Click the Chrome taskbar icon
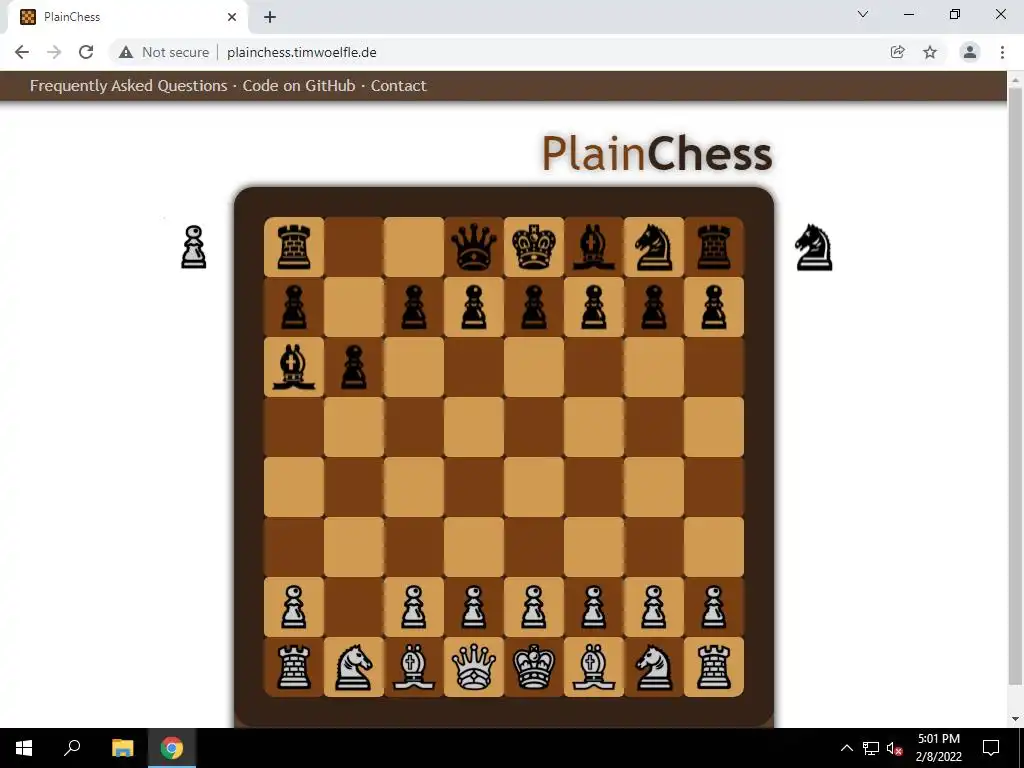Image resolution: width=1024 pixels, height=768 pixels. pyautogui.click(x=172, y=748)
